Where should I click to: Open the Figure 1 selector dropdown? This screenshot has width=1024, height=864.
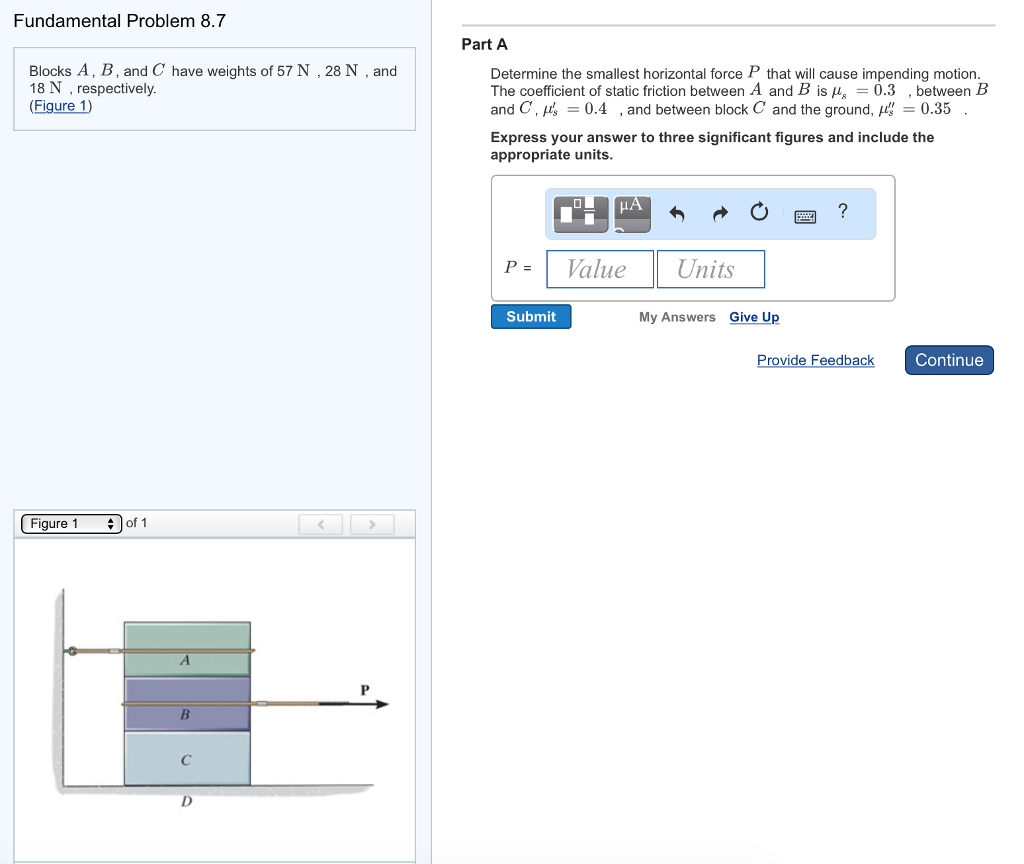click(70, 522)
